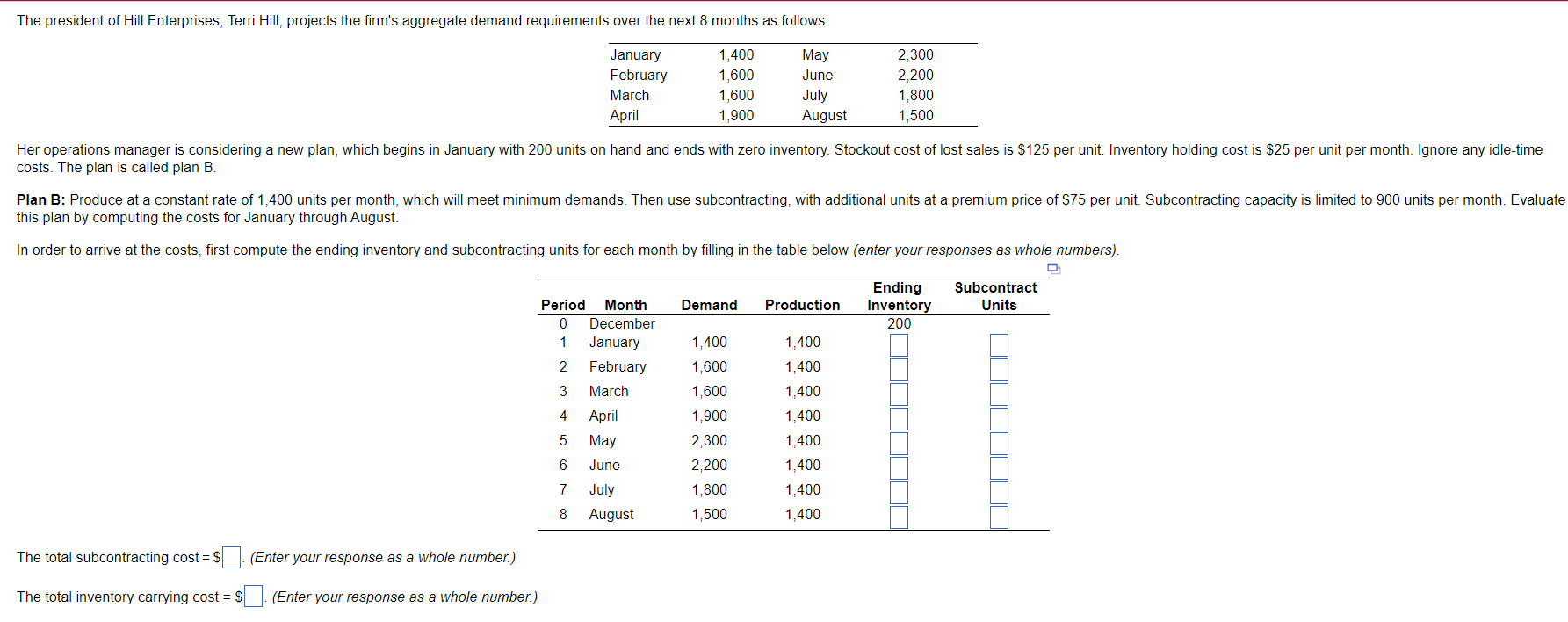
Task: Select January subcontract units input box
Action: (x=999, y=345)
